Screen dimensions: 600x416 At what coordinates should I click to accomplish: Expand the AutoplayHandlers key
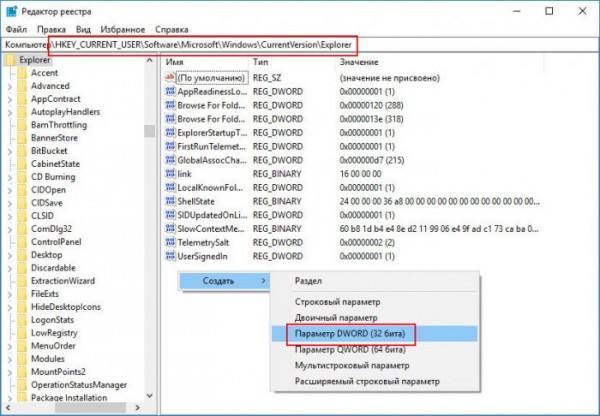tap(10, 113)
